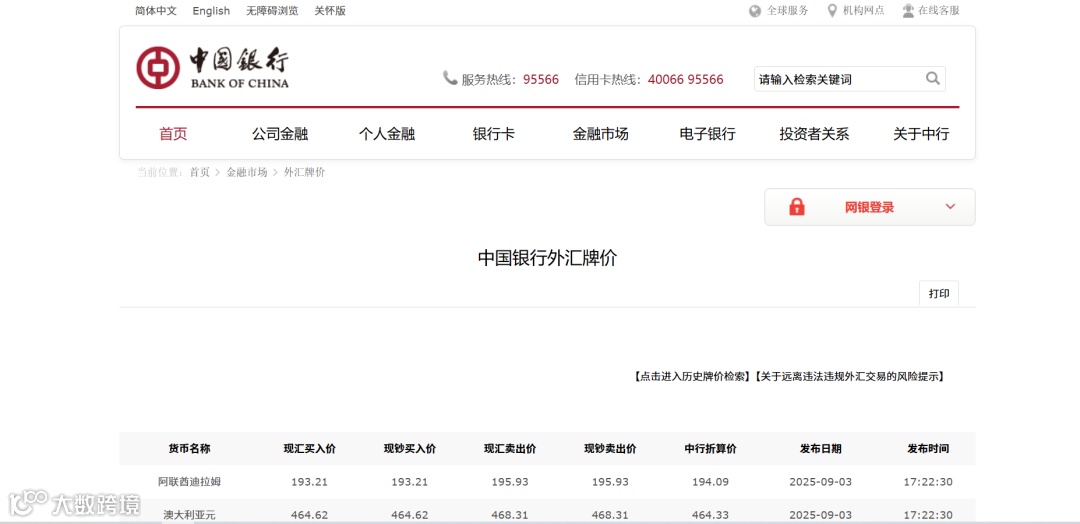
Task: Click the 澳大利亚元 currency row name
Action: click(x=189, y=514)
